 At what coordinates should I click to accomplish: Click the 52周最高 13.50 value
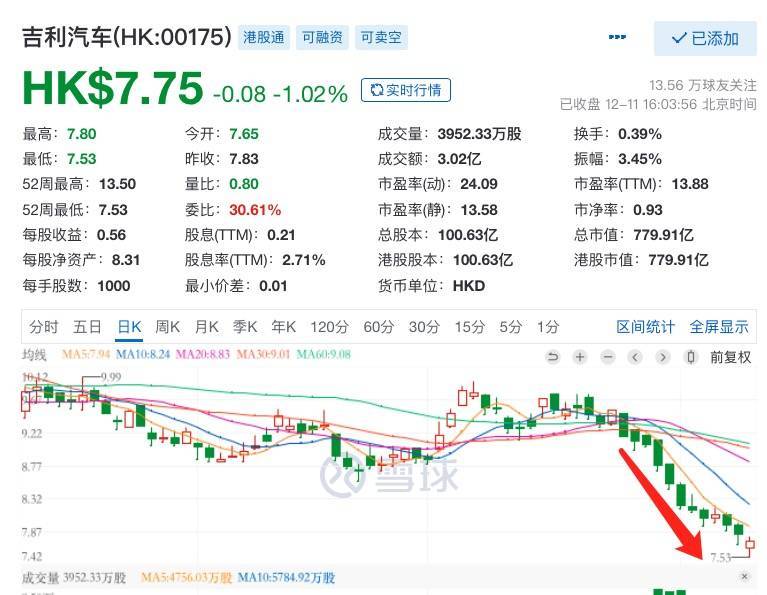(x=117, y=184)
